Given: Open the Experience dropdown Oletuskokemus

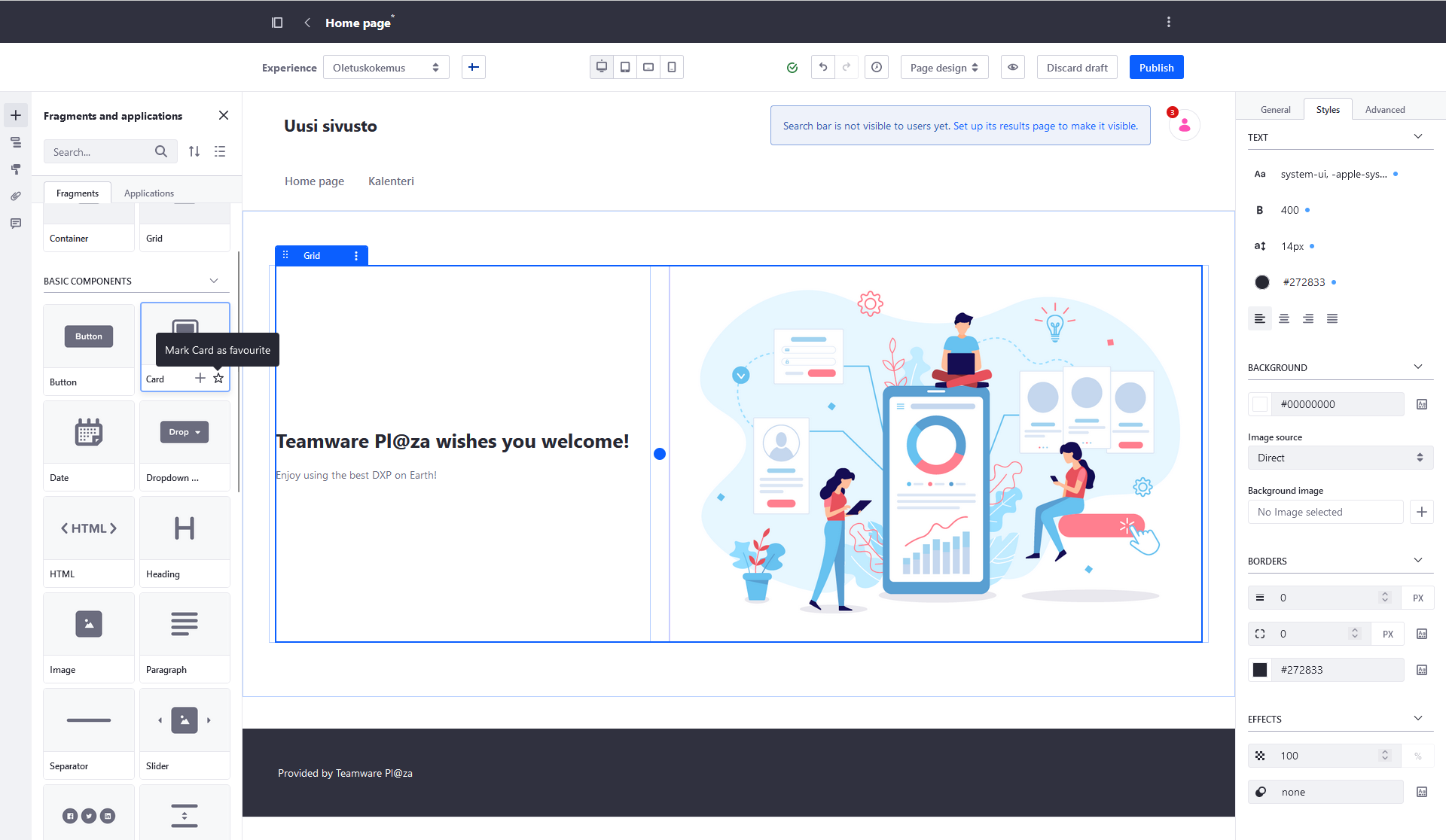Looking at the screenshot, I should point(386,67).
